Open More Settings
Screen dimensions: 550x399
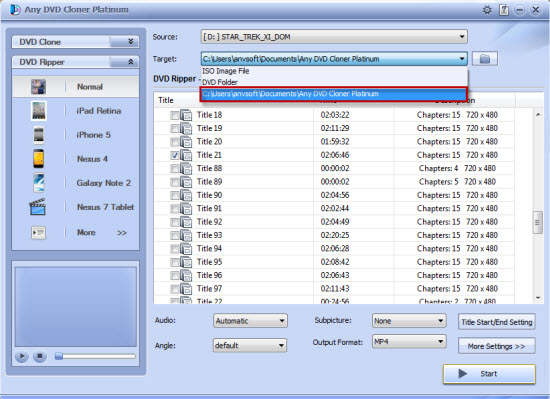[x=497, y=346]
